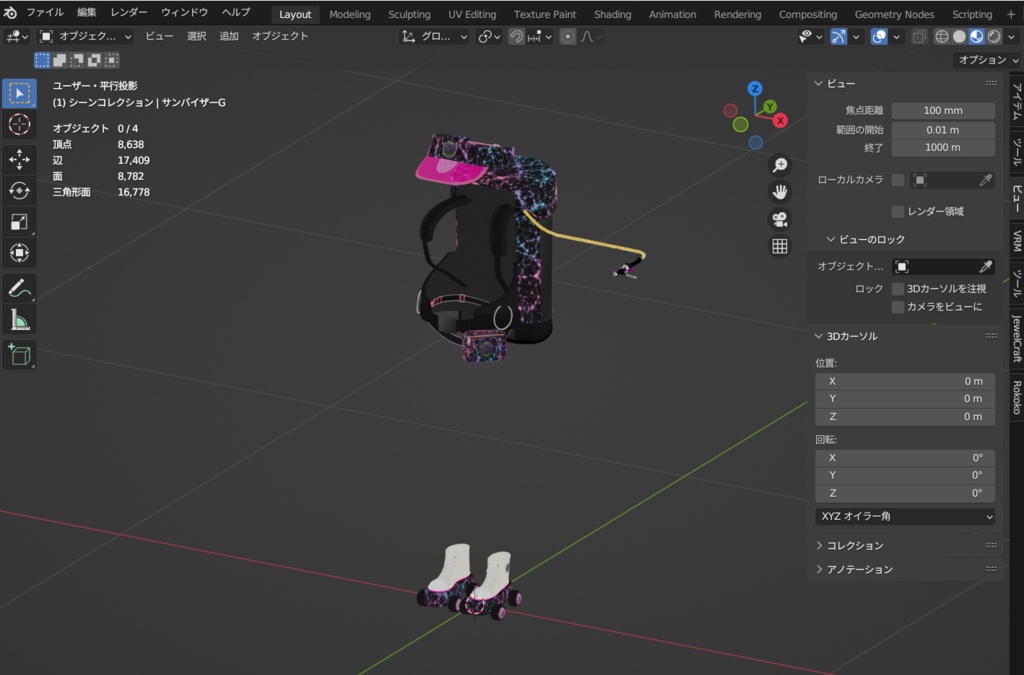Screen dimensions: 1024x675
Task: Collapse the ビューのロック subpanel
Action: coord(830,240)
